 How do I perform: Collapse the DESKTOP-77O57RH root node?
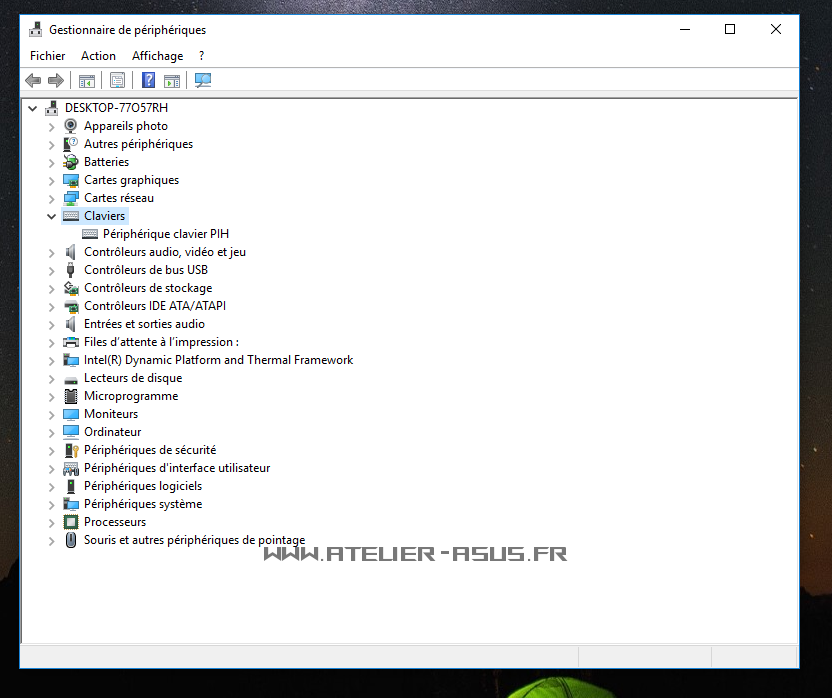click(33, 108)
